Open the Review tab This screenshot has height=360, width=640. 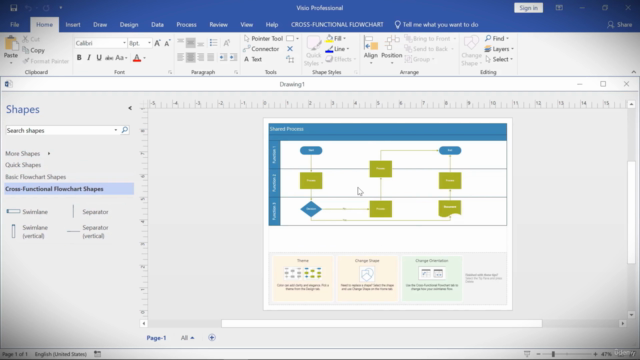(218, 24)
